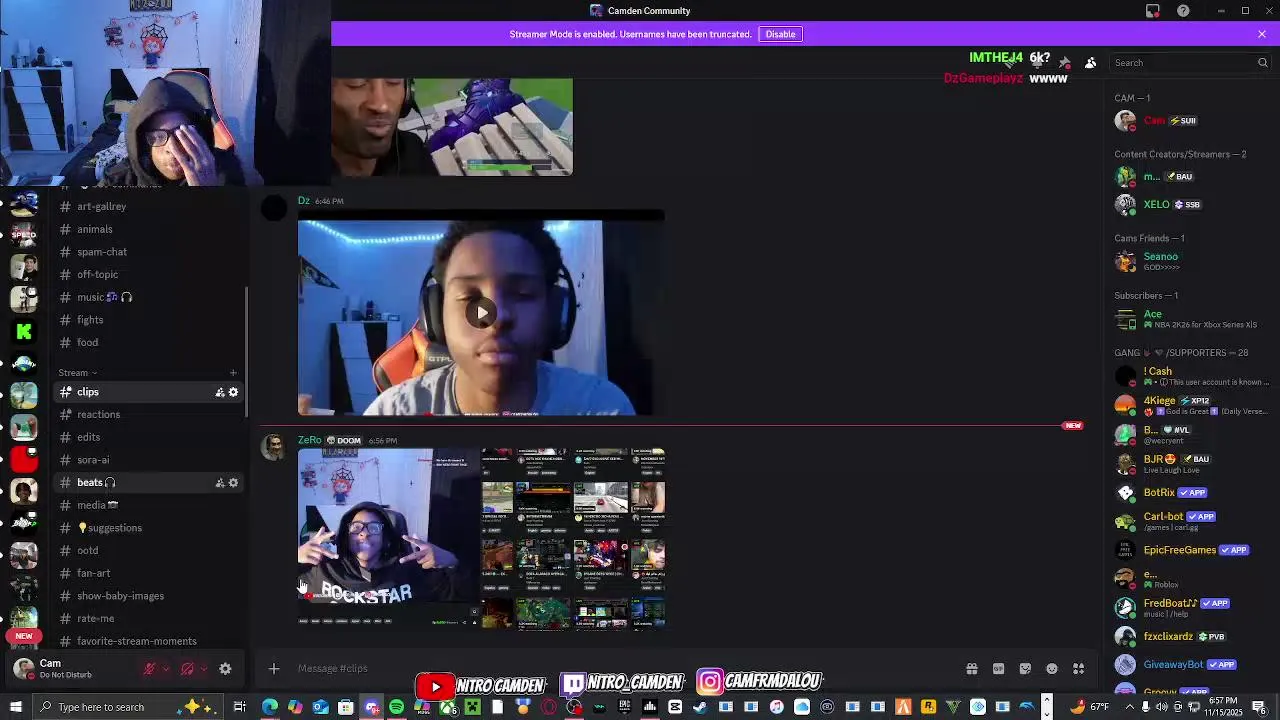Focus the Message #clips input
Screen dimensions: 1280x720
tap(610, 668)
